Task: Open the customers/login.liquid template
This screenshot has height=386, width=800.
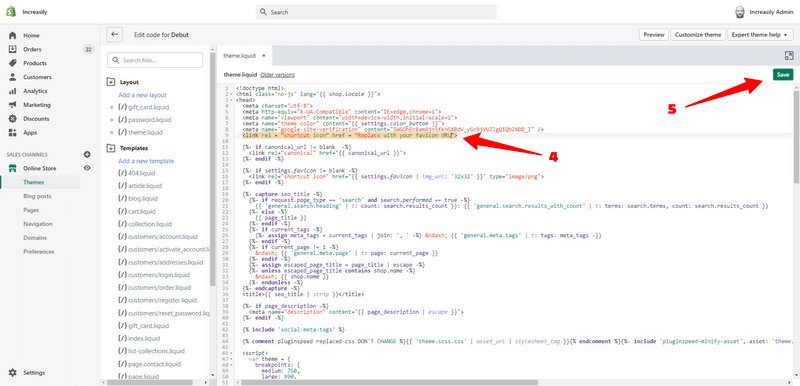Action: [x=154, y=275]
